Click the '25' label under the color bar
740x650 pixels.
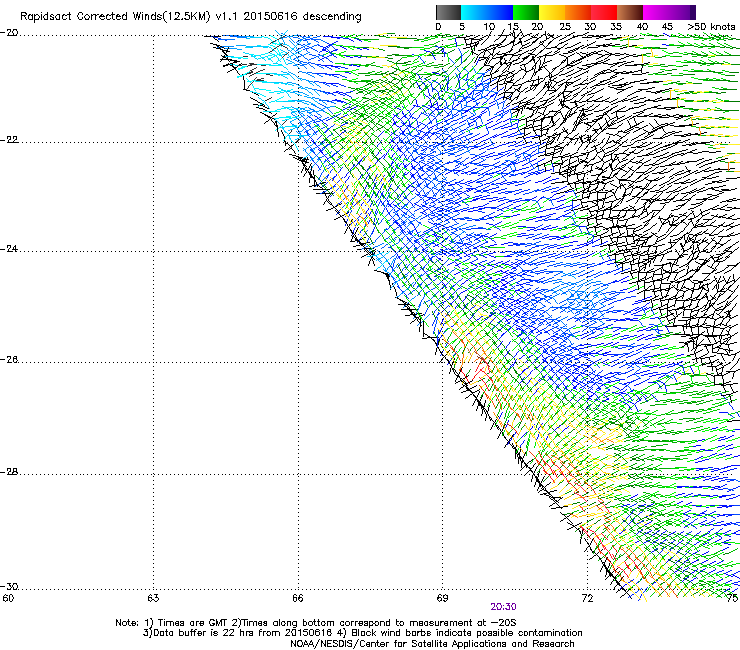click(565, 27)
